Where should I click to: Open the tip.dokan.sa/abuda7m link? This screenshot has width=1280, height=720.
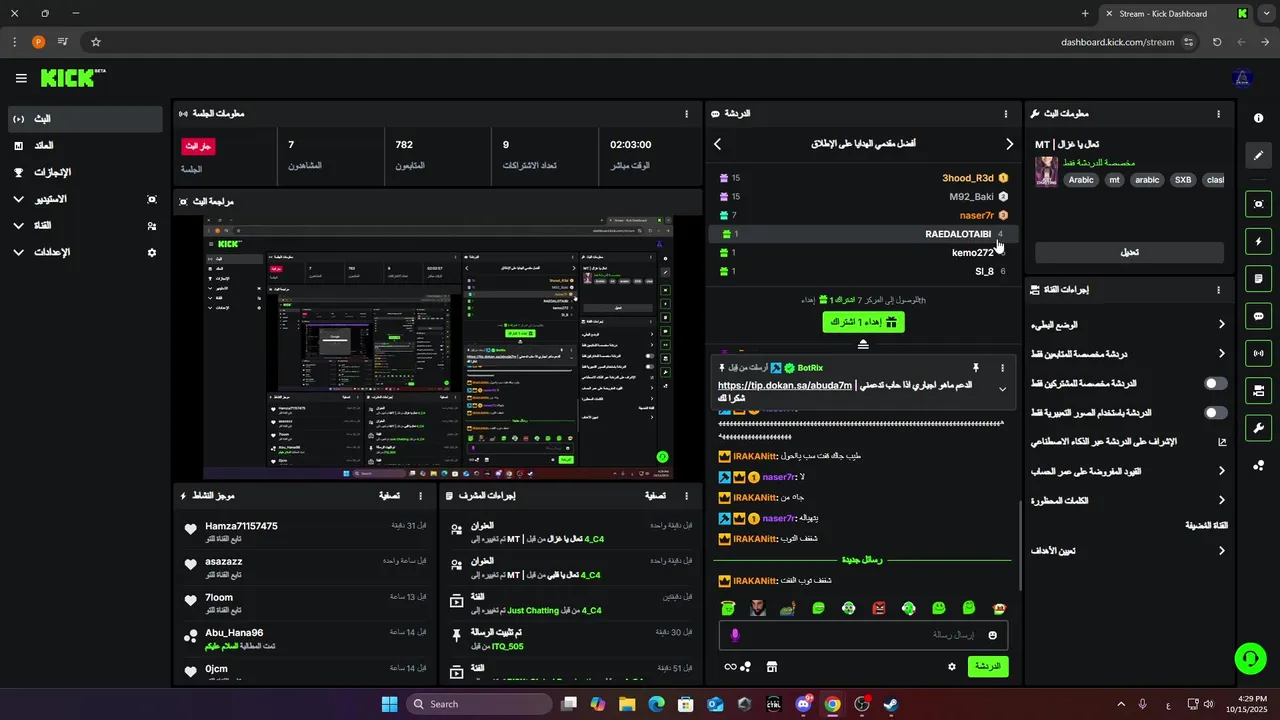(x=785, y=385)
